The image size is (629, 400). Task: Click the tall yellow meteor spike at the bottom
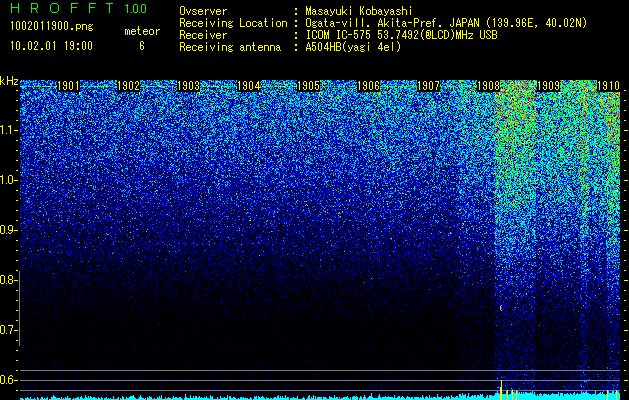(501, 389)
